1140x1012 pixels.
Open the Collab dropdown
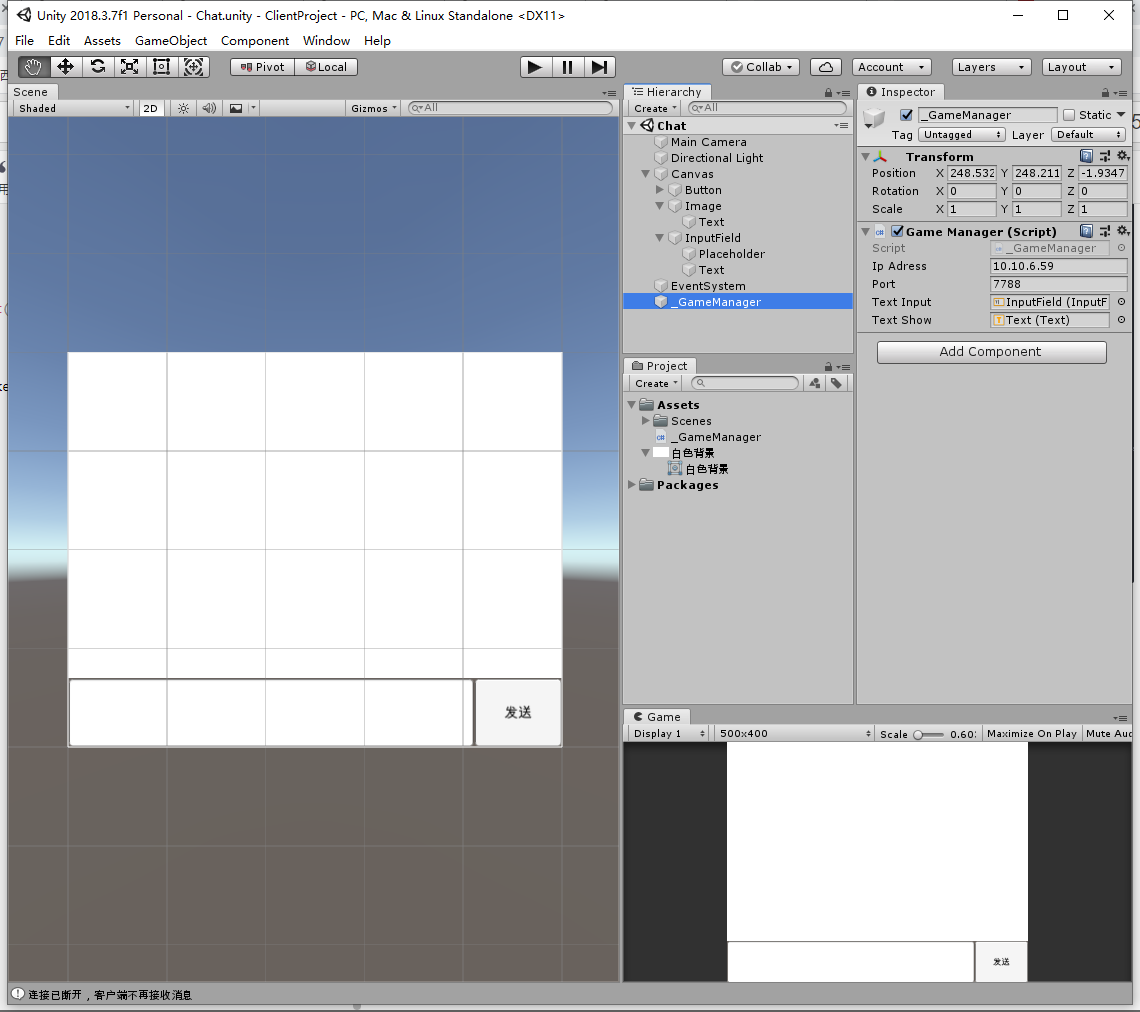point(760,67)
